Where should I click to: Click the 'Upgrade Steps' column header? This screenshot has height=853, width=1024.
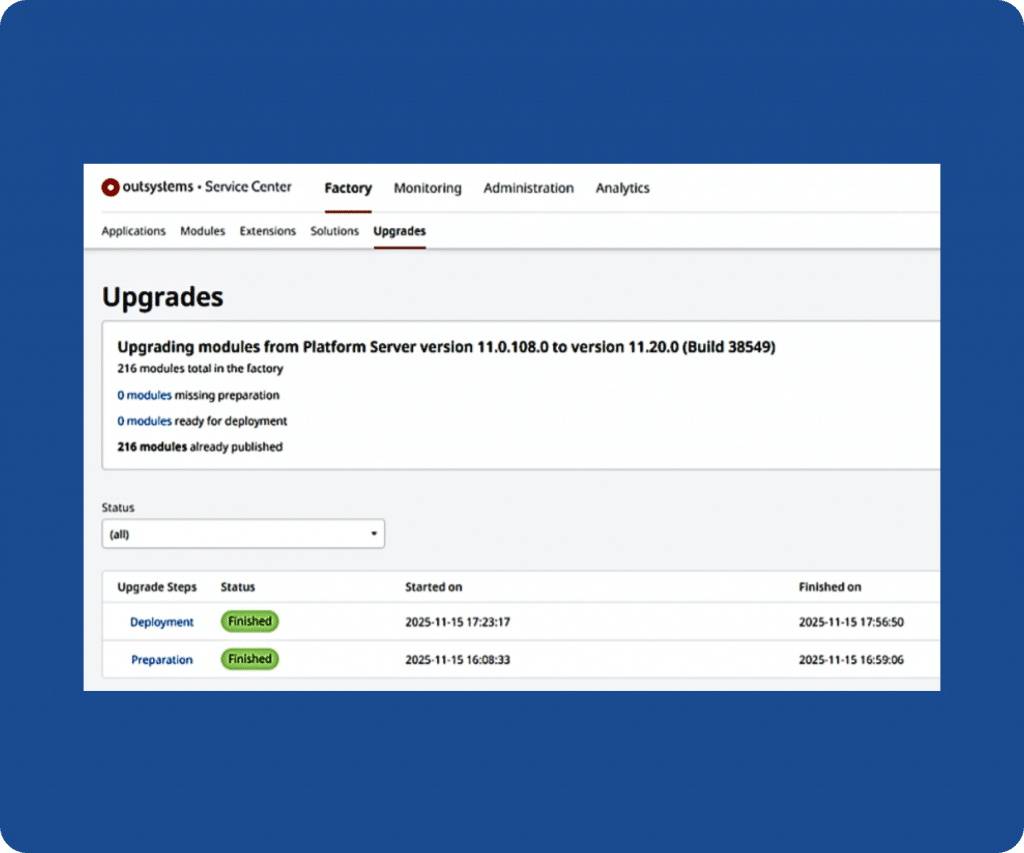(157, 587)
